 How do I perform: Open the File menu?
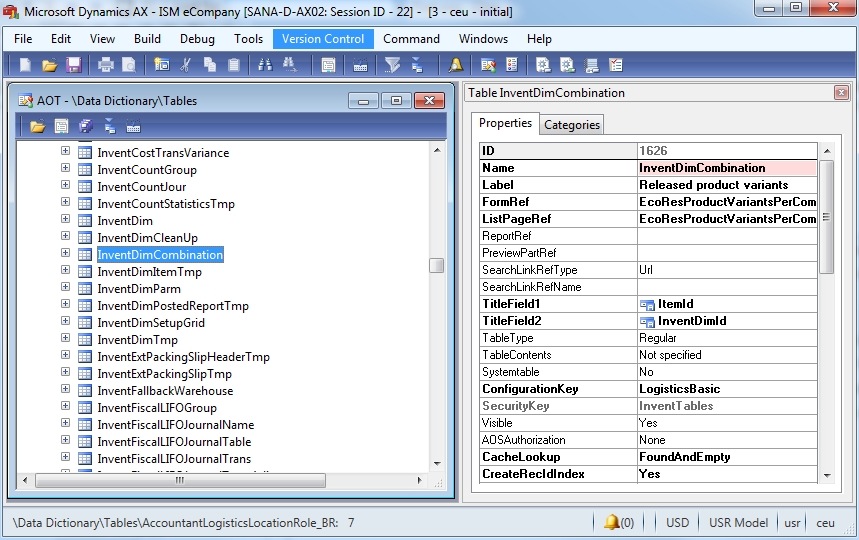pyautogui.click(x=23, y=39)
